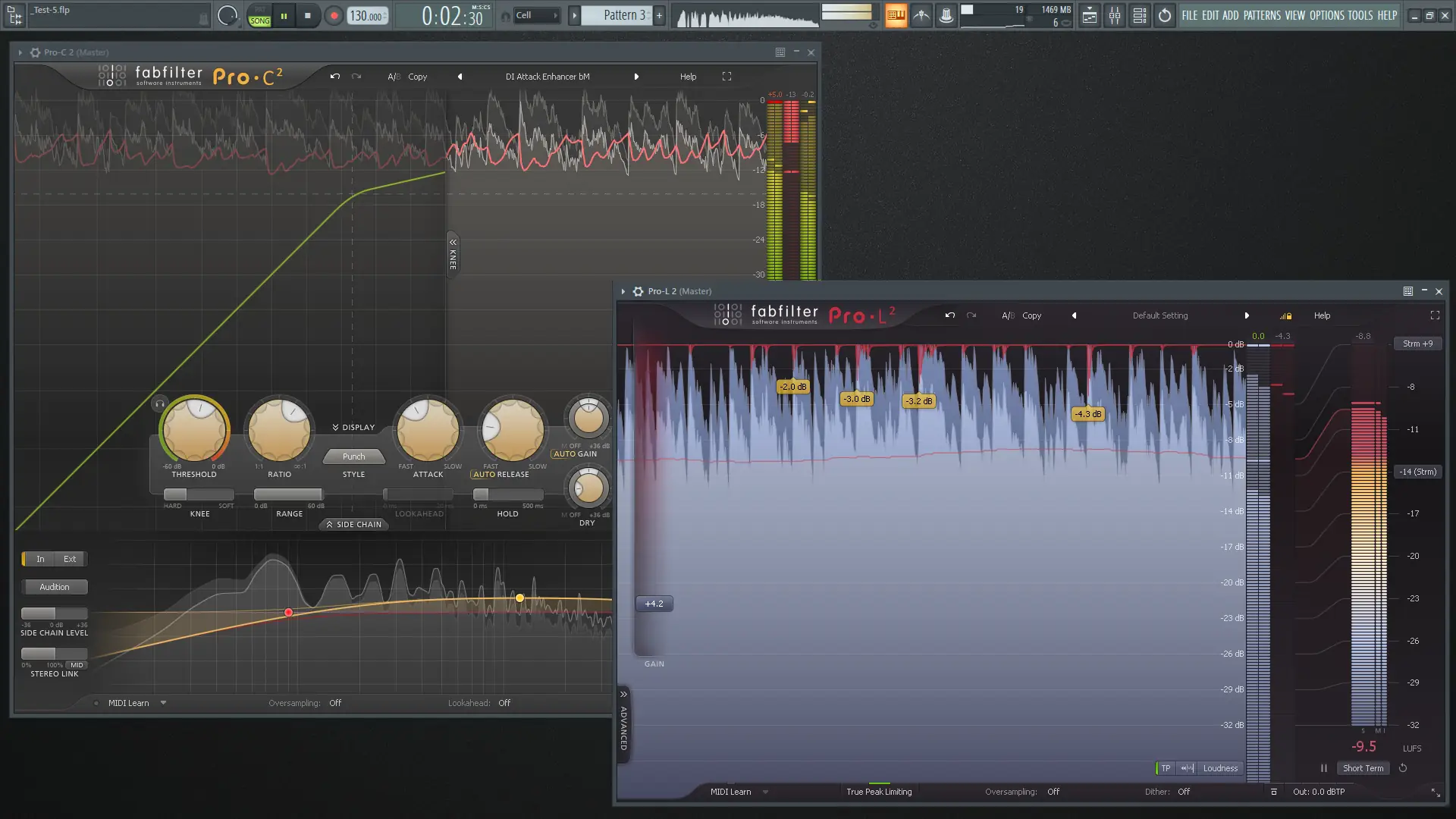The image size is (1456, 819).
Task: Collapse the SIDE CHAIN section
Action: tap(353, 525)
